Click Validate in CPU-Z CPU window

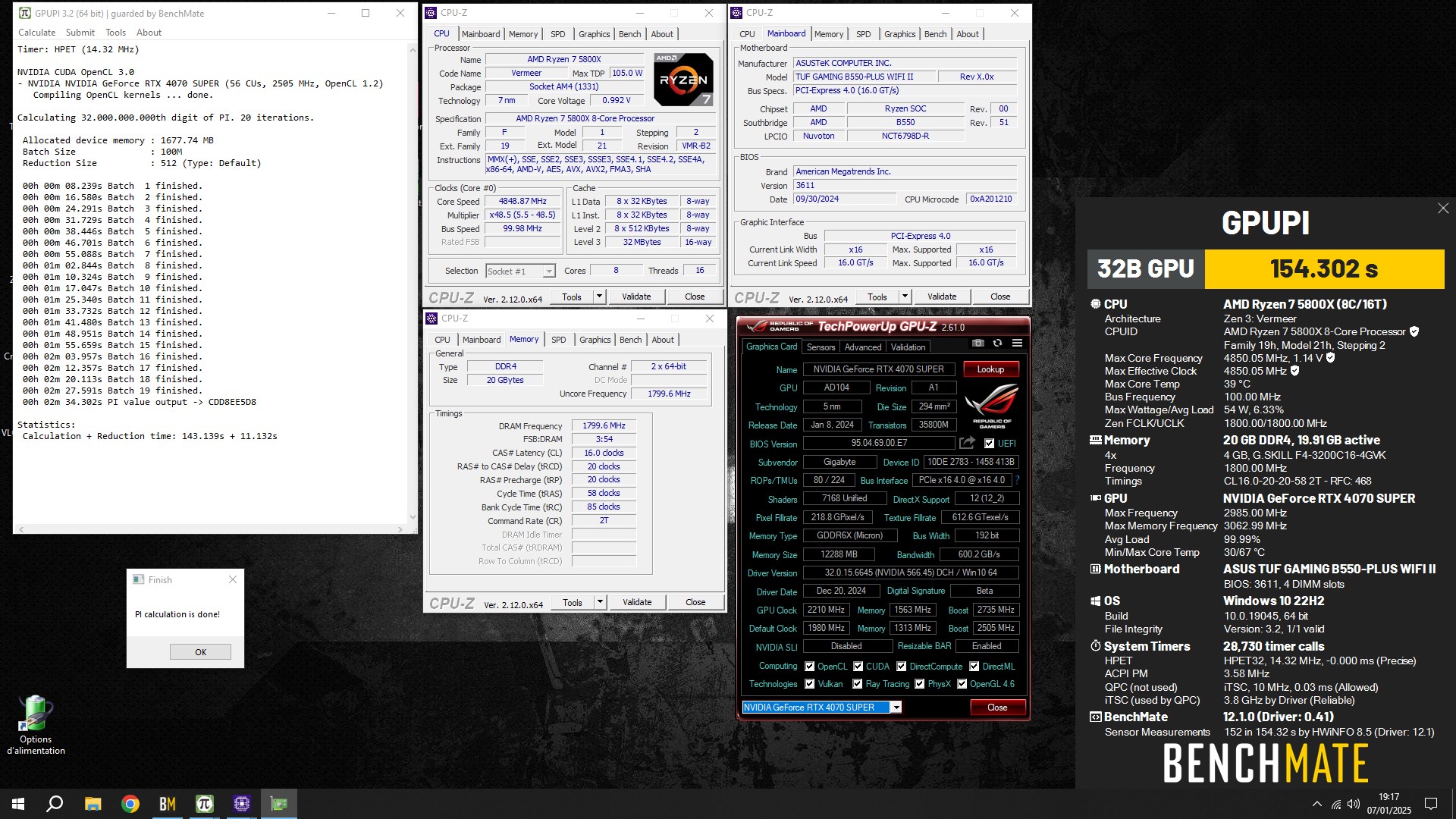[636, 297]
